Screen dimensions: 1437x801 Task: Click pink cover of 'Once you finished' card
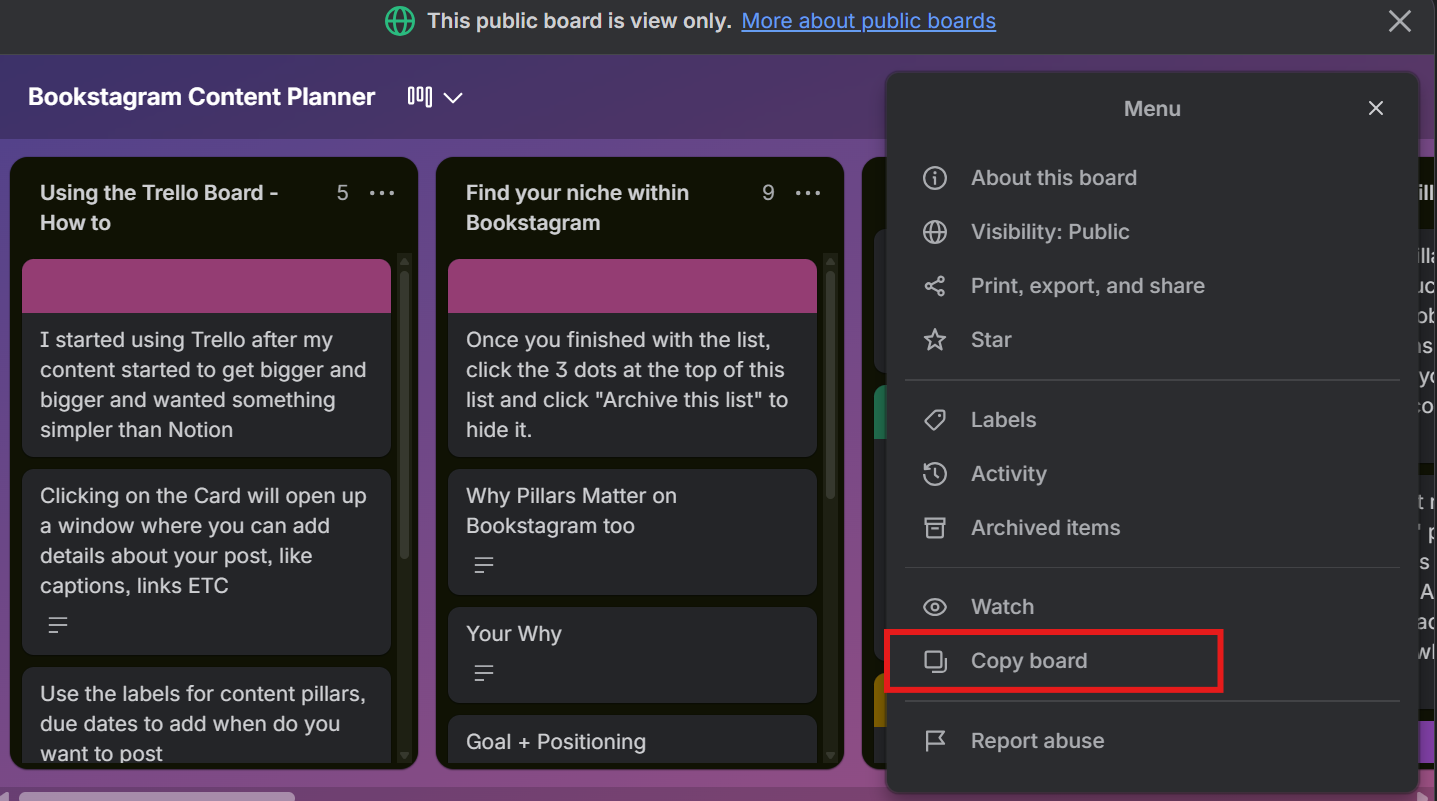632,286
